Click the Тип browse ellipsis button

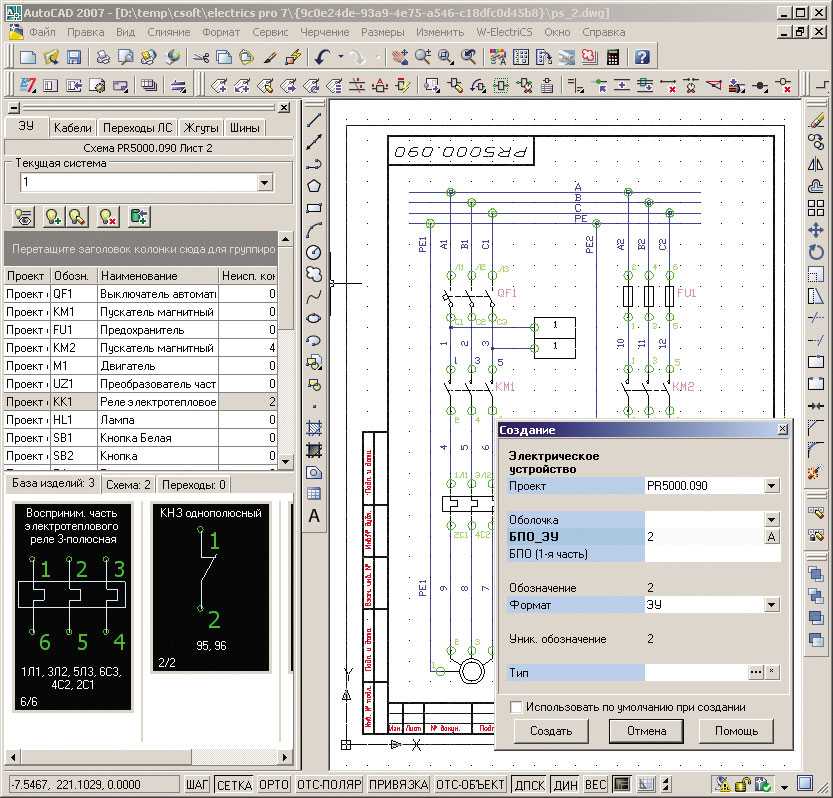coord(755,673)
